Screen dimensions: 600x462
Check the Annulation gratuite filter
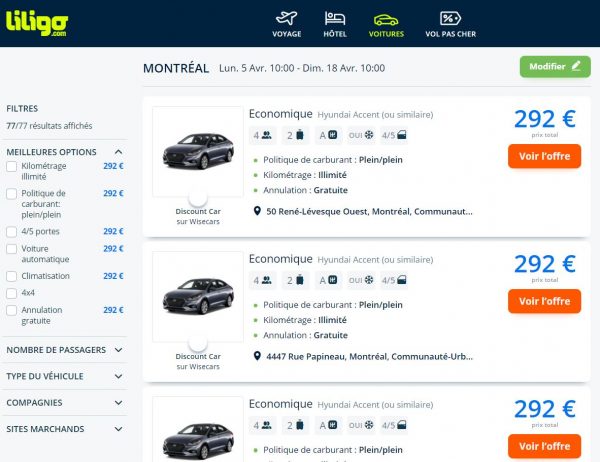coord(11,310)
